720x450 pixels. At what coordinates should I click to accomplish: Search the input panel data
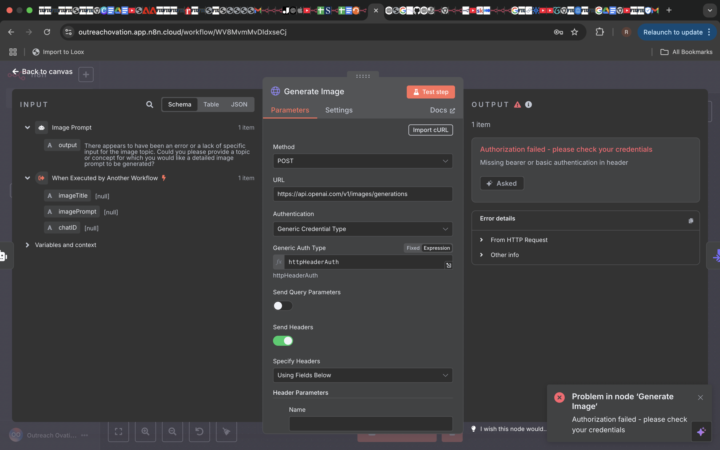pyautogui.click(x=149, y=105)
